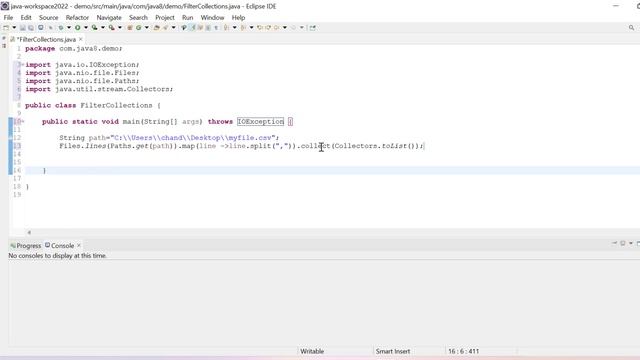This screenshot has height=360, width=640.
Task: Click the Forward navigation arrow icon
Action: tap(293, 28)
